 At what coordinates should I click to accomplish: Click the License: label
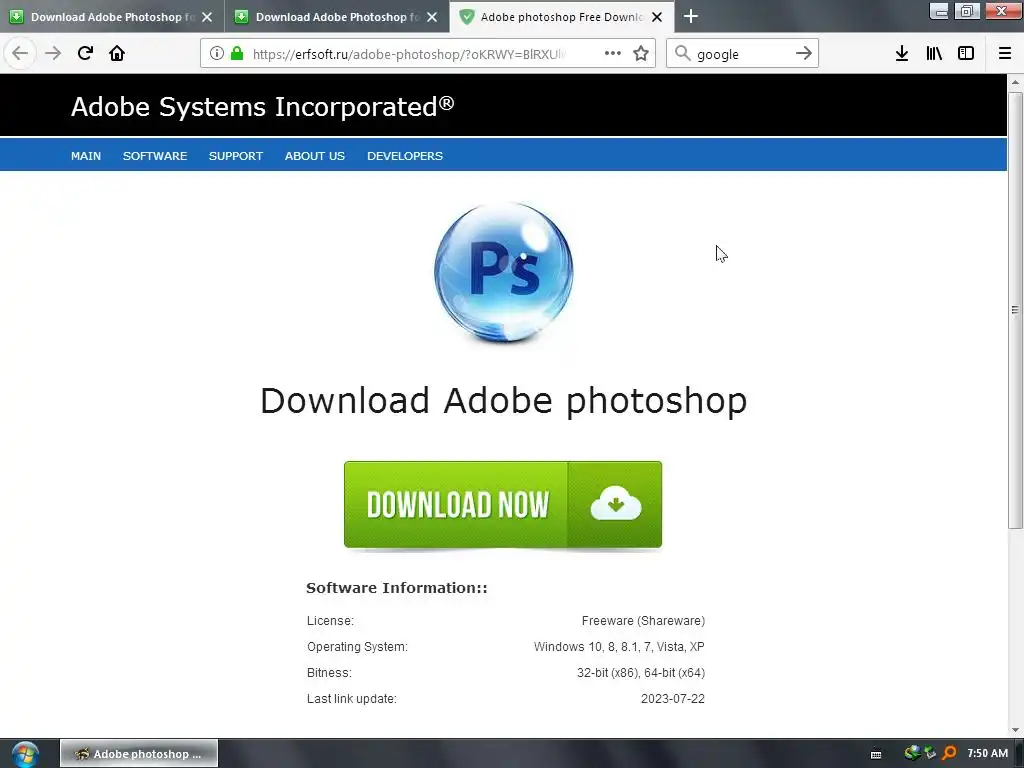pyautogui.click(x=330, y=620)
